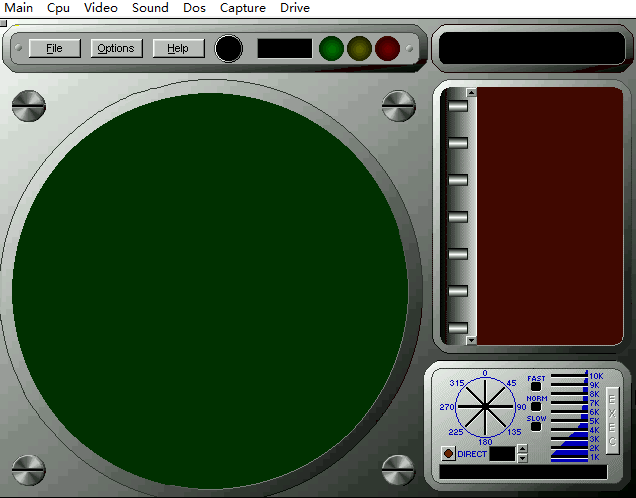Open the Sound menu
Viewport: 636px width, 498px height.
pyautogui.click(x=150, y=8)
